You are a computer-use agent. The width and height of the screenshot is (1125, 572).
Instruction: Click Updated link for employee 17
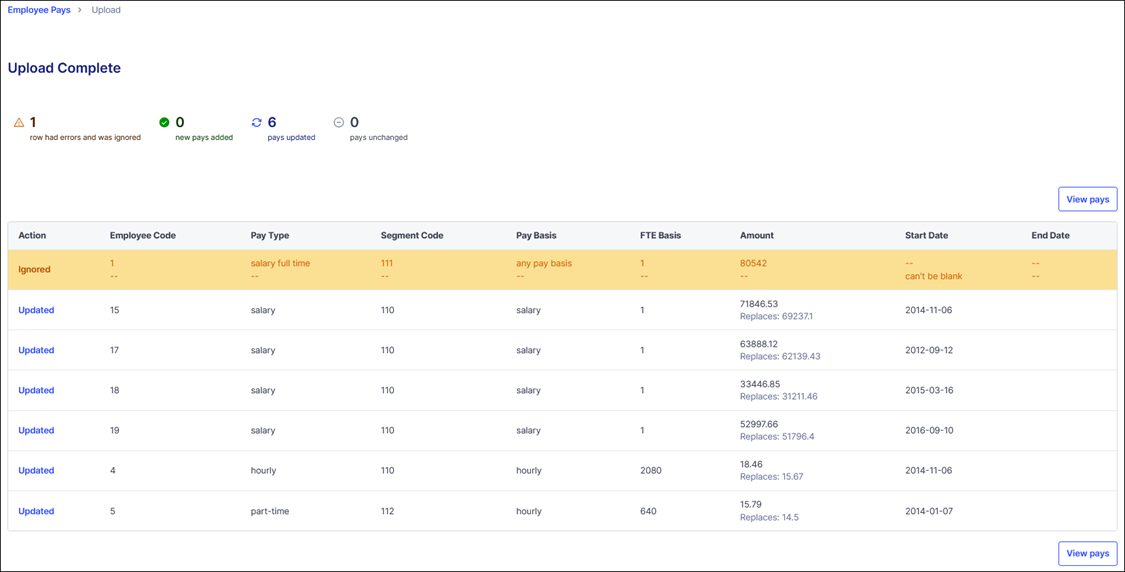click(36, 350)
